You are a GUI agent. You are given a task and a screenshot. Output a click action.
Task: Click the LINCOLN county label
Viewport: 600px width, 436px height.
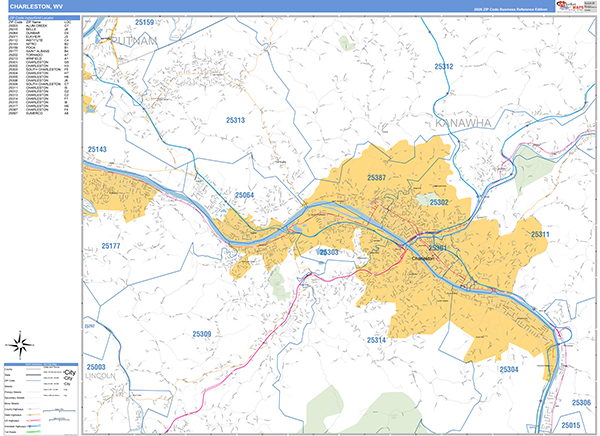[100, 376]
